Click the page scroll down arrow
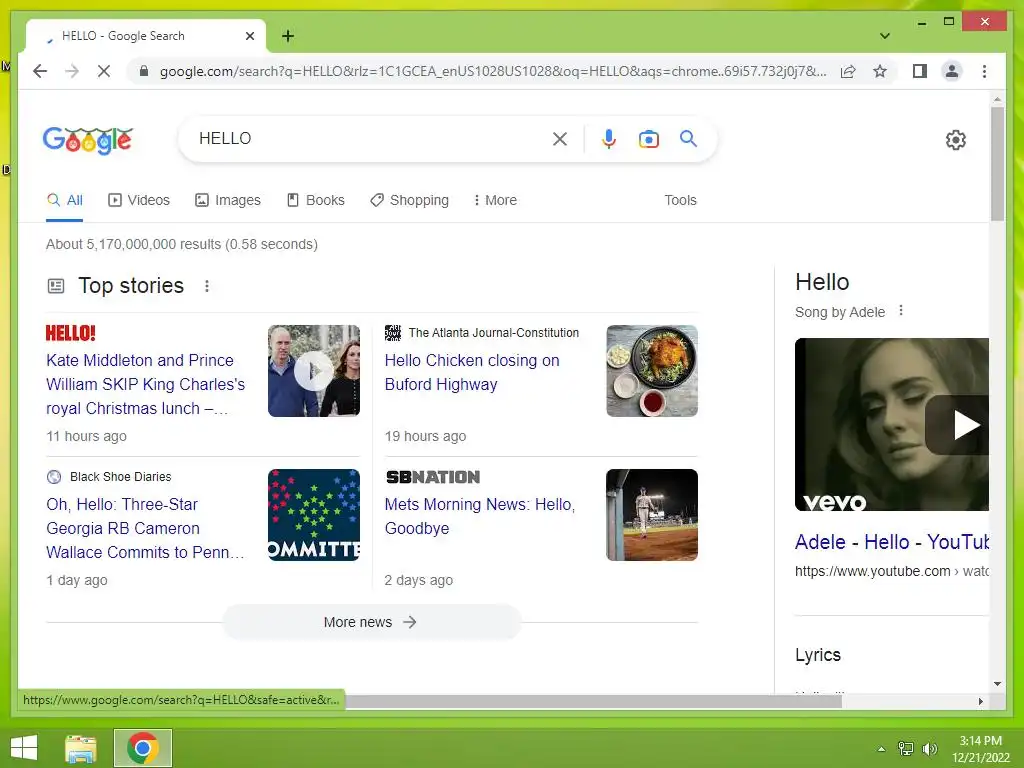 click(x=997, y=684)
